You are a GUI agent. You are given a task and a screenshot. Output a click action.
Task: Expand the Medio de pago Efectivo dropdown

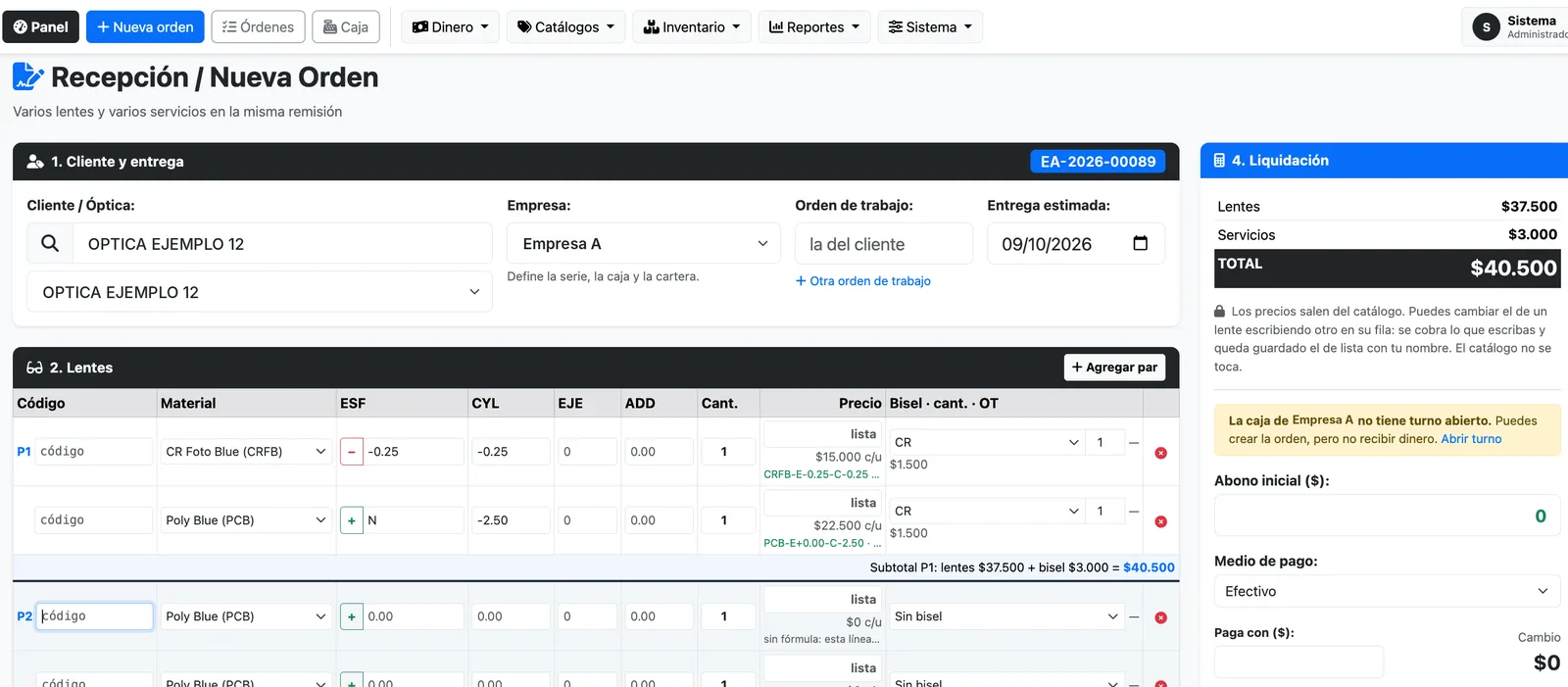pyautogui.click(x=1387, y=591)
